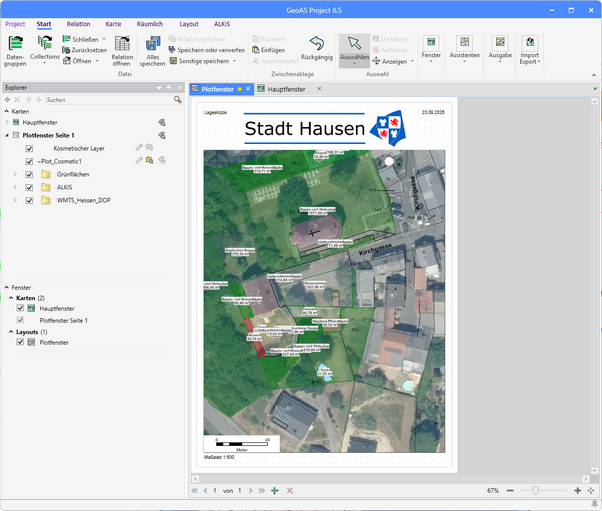The width and height of the screenshot is (602, 511).
Task: Zoom out with minus button
Action: pos(510,491)
